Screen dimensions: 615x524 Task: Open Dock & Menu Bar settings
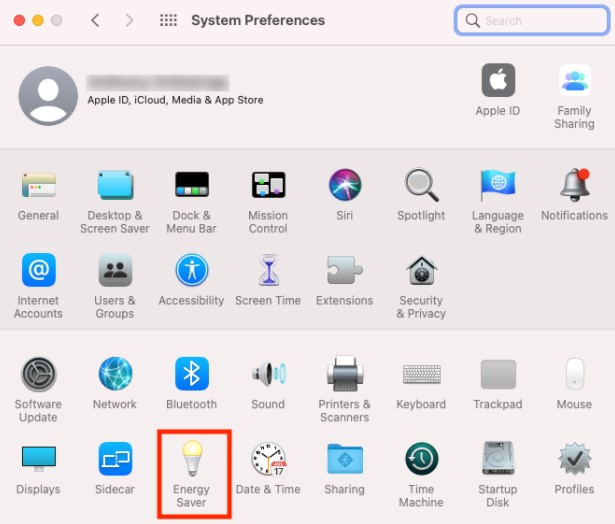coord(192,185)
